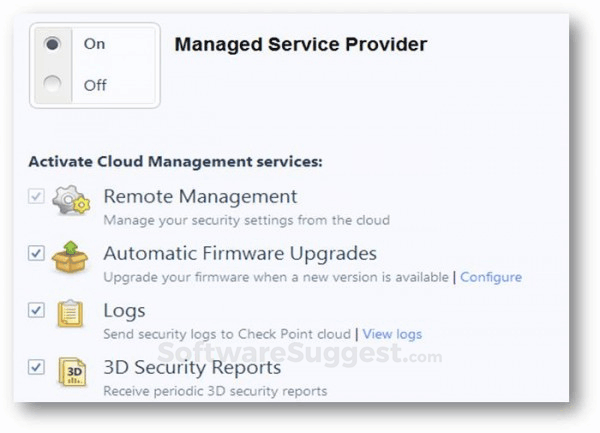
Task: Click the Managed Service Provider heading
Action: 301,45
